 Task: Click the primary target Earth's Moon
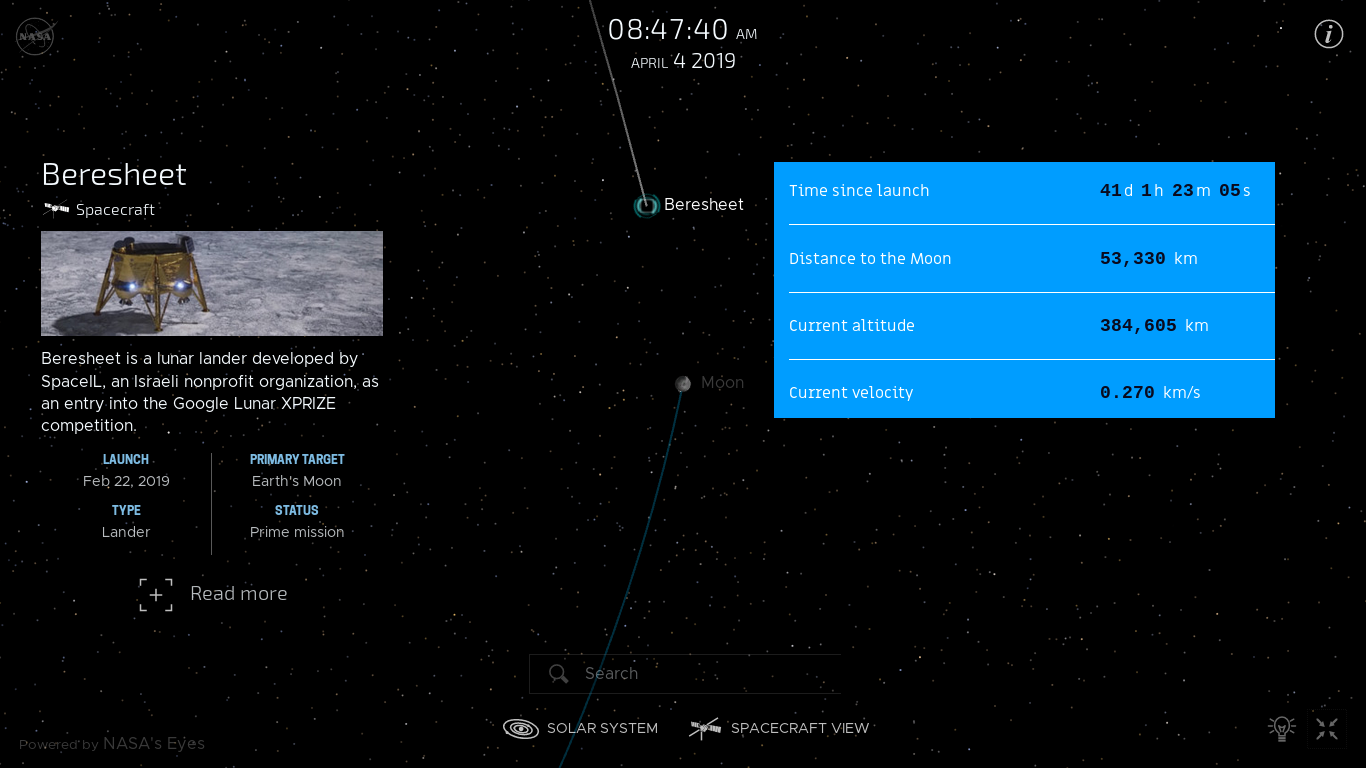297,482
